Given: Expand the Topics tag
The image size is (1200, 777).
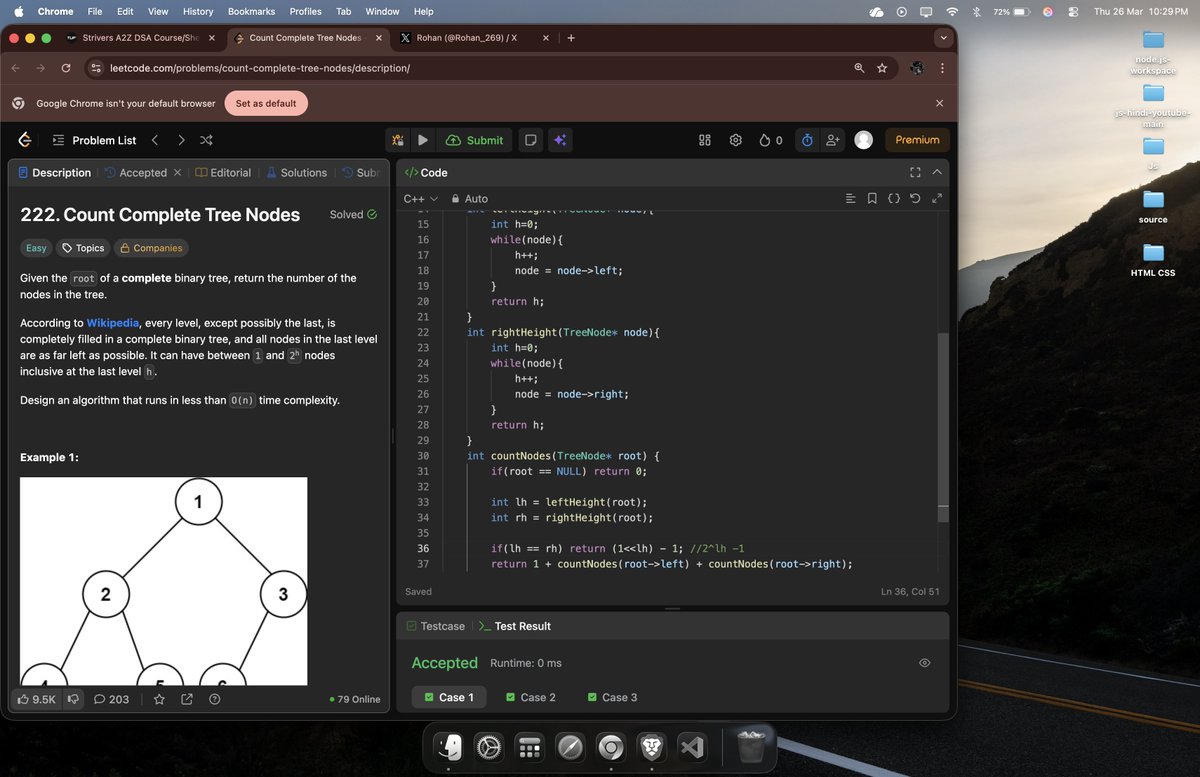Looking at the screenshot, I should pyautogui.click(x=83, y=248).
